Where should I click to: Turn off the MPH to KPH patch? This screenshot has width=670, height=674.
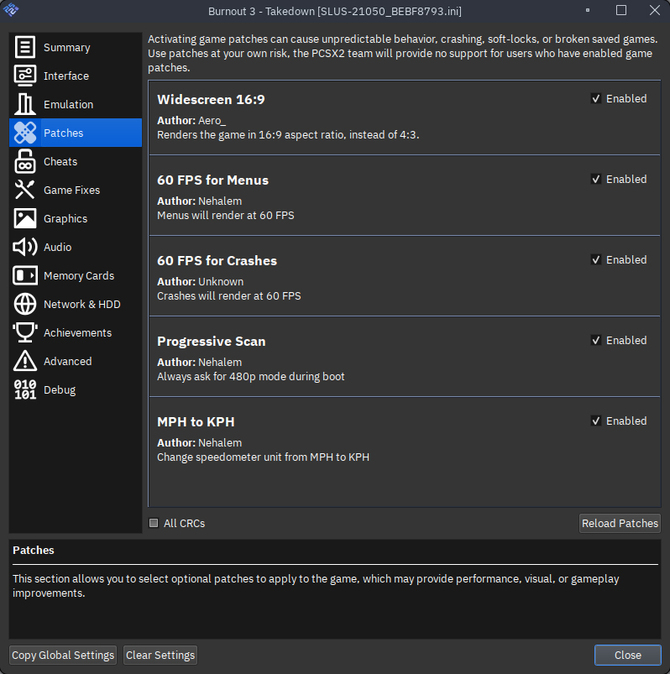(596, 421)
